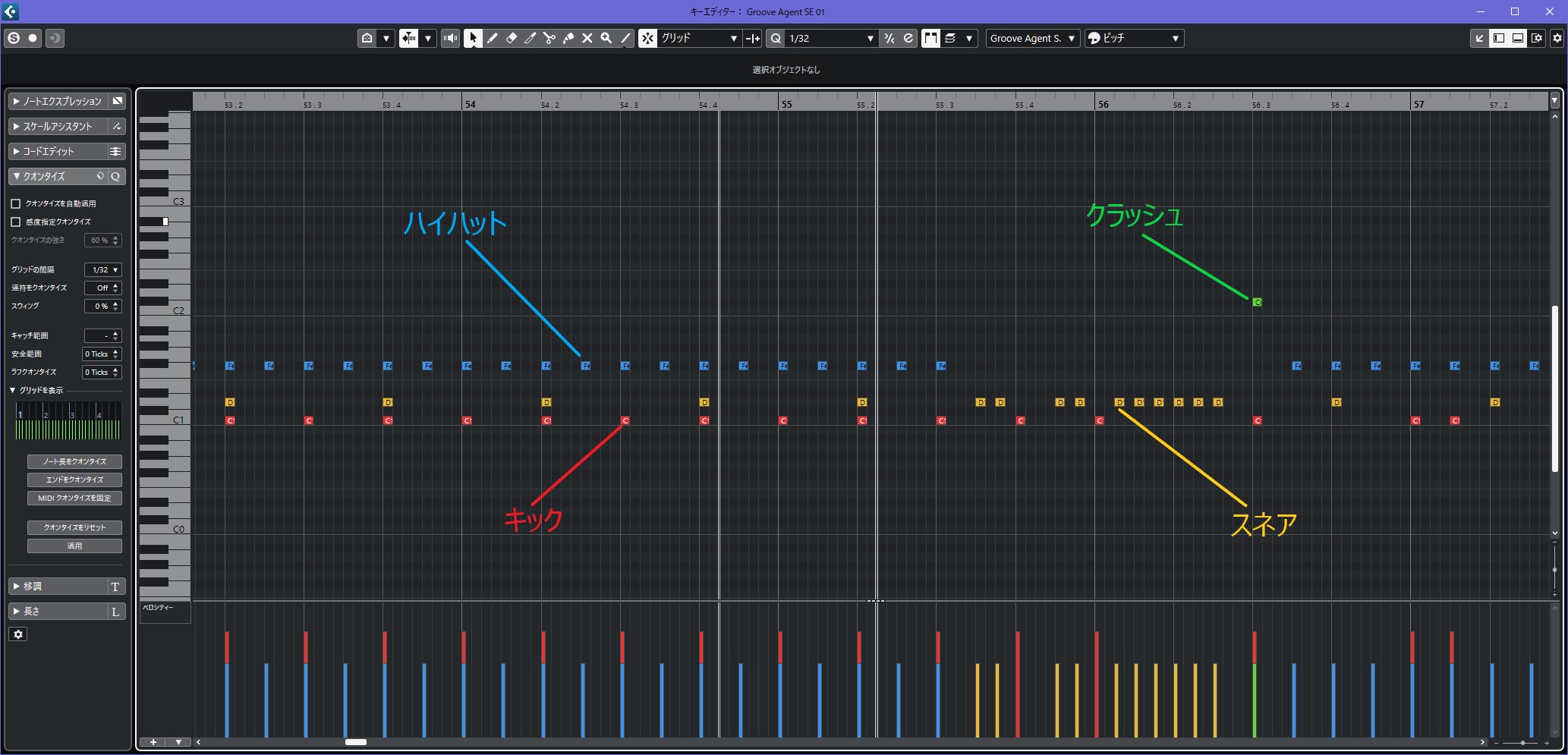The image size is (1568, 755).
Task: Click the green crash cymbal note
Action: click(x=1257, y=302)
